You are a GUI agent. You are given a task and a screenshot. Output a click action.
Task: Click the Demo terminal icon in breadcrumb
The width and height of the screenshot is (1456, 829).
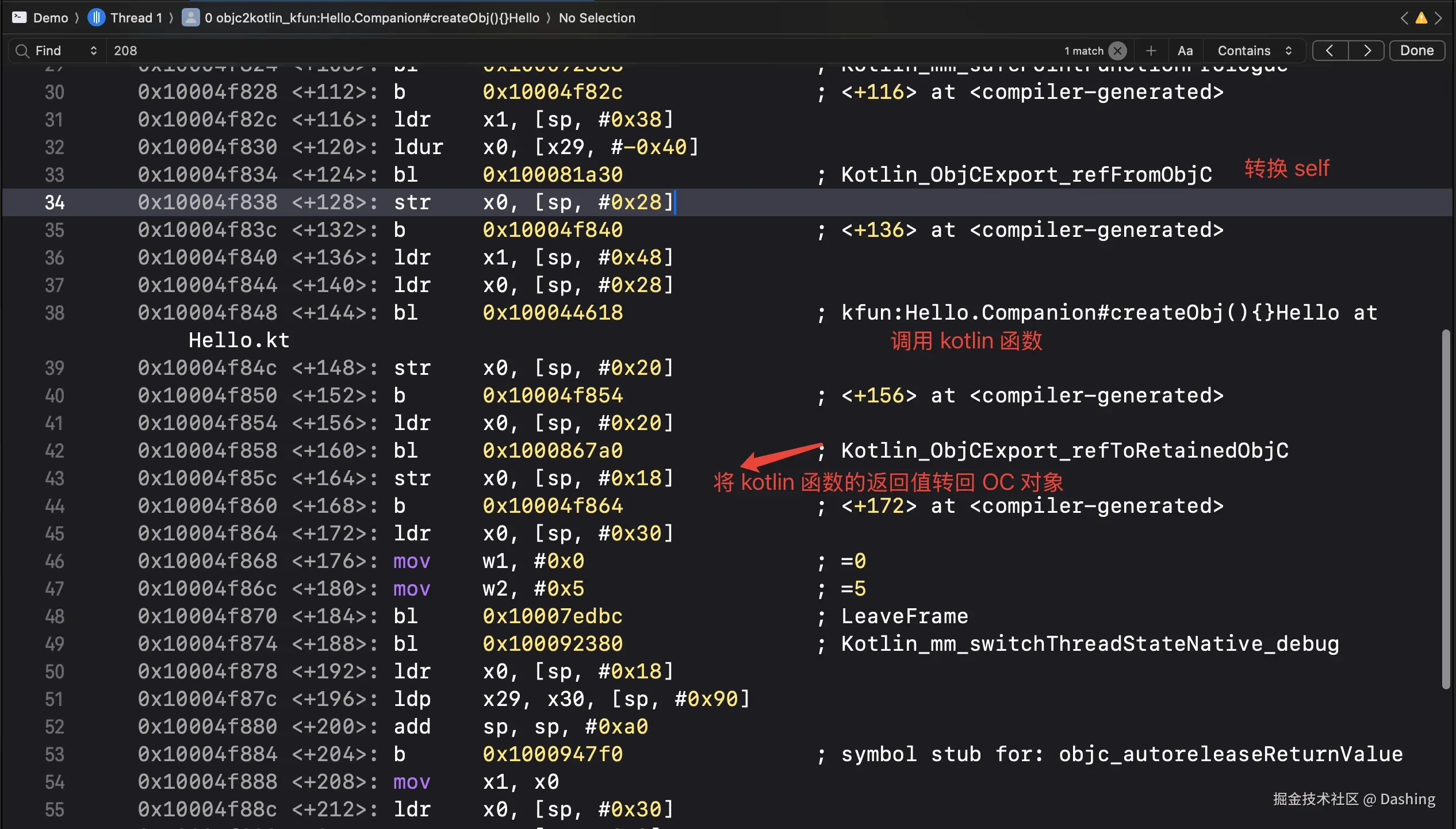(19, 17)
